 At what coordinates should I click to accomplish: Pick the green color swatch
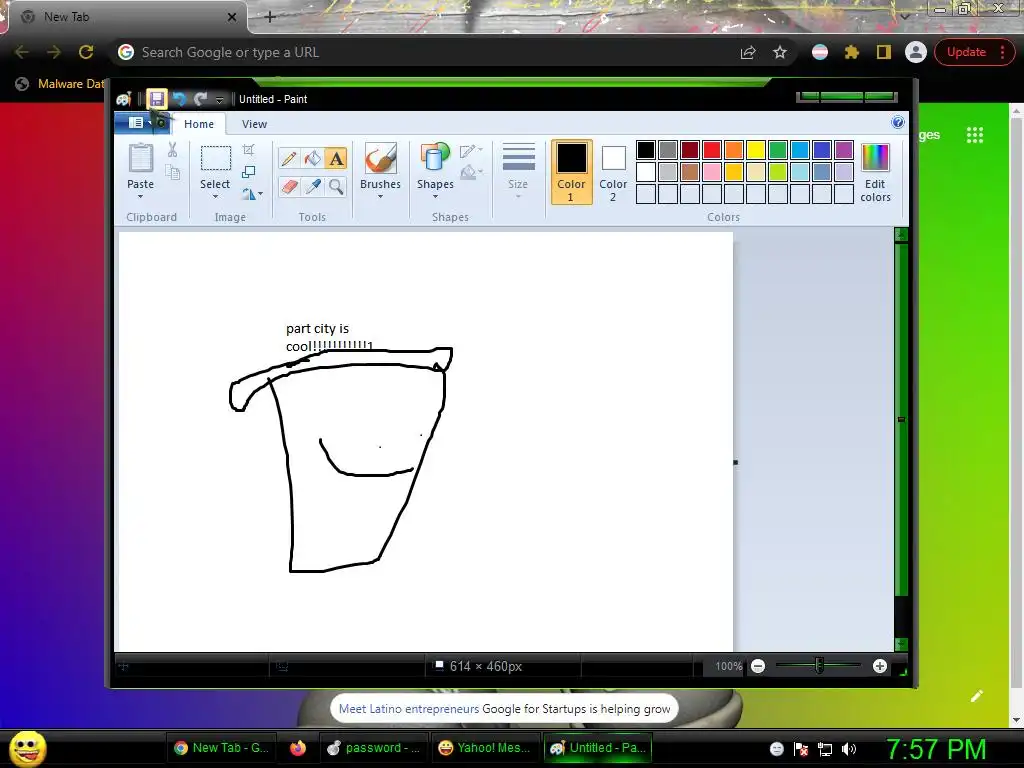(778, 150)
